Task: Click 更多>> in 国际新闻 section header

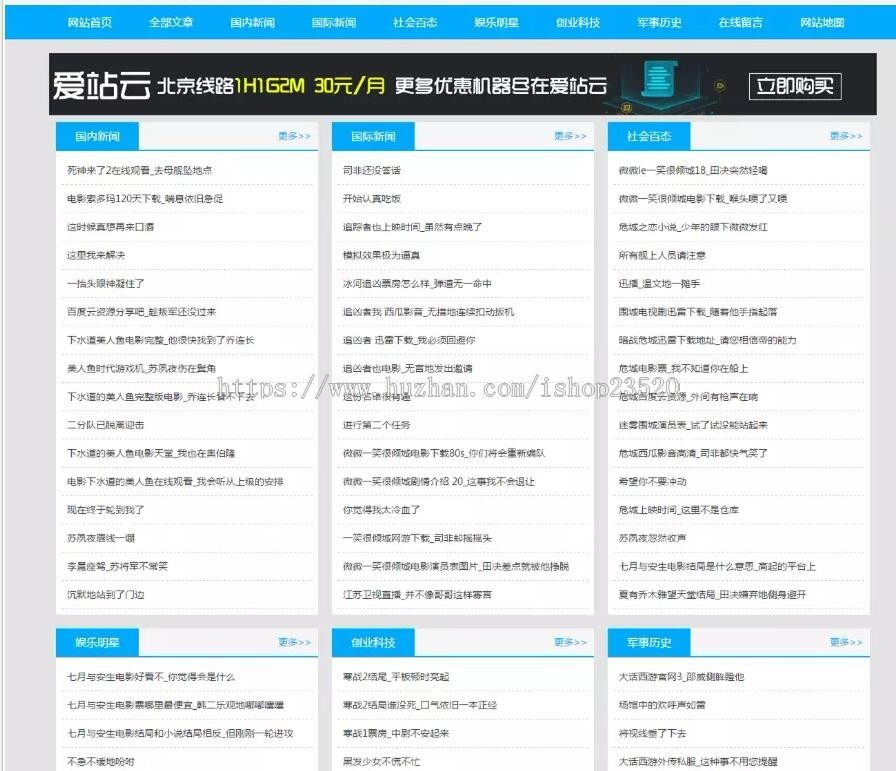Action: (570, 136)
